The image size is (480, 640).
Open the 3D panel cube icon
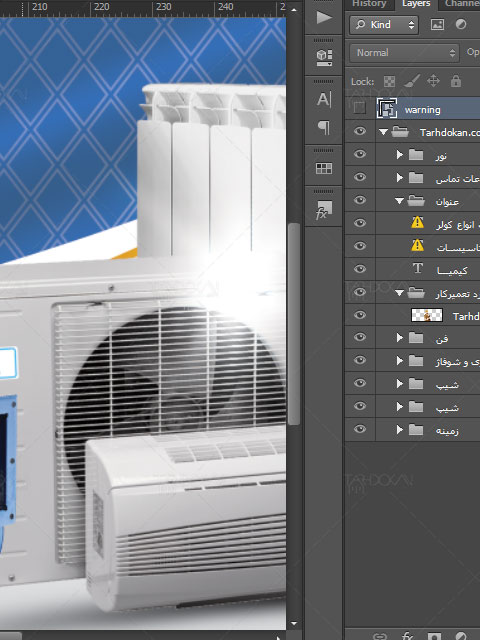[324, 58]
